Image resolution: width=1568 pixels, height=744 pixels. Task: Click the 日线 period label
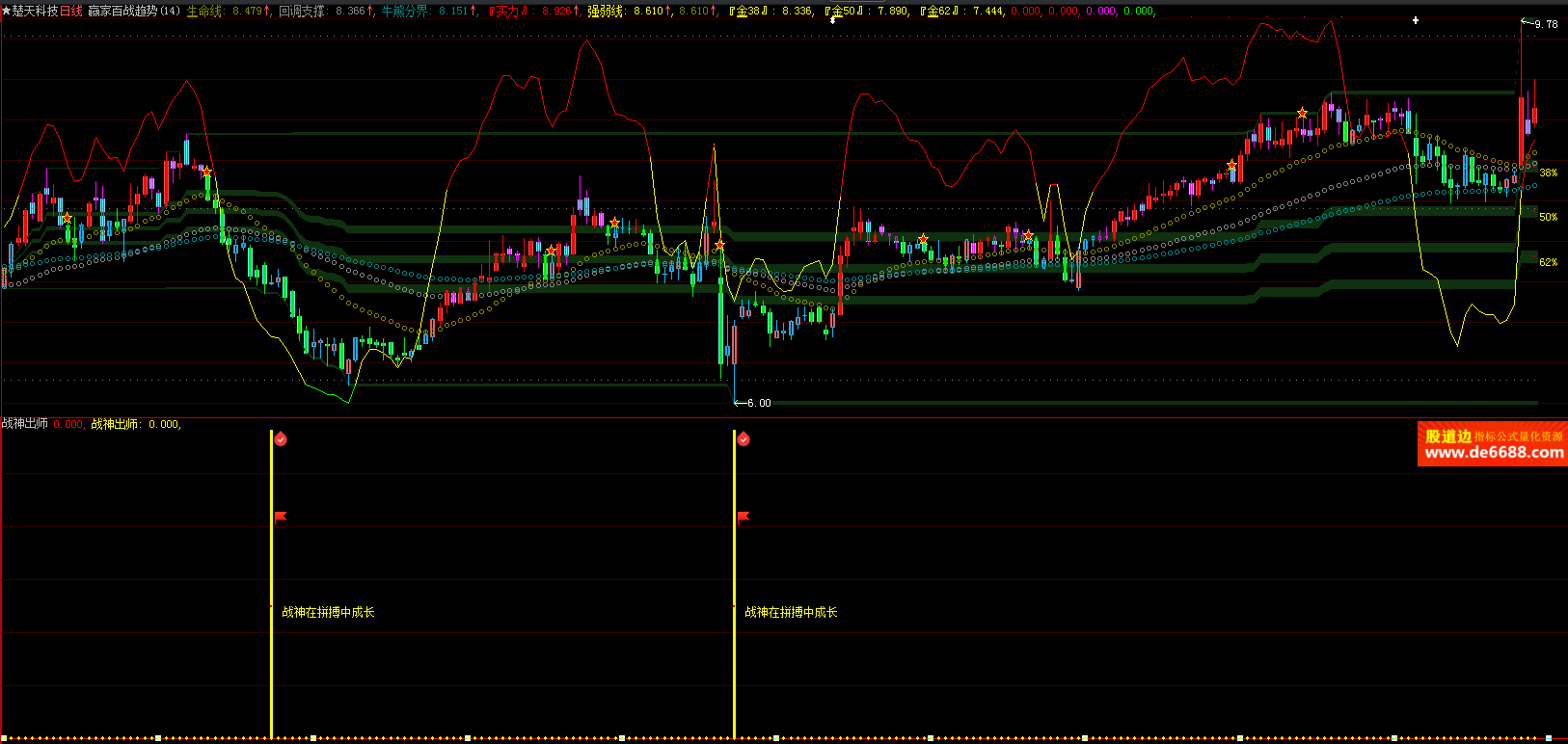[x=71, y=11]
